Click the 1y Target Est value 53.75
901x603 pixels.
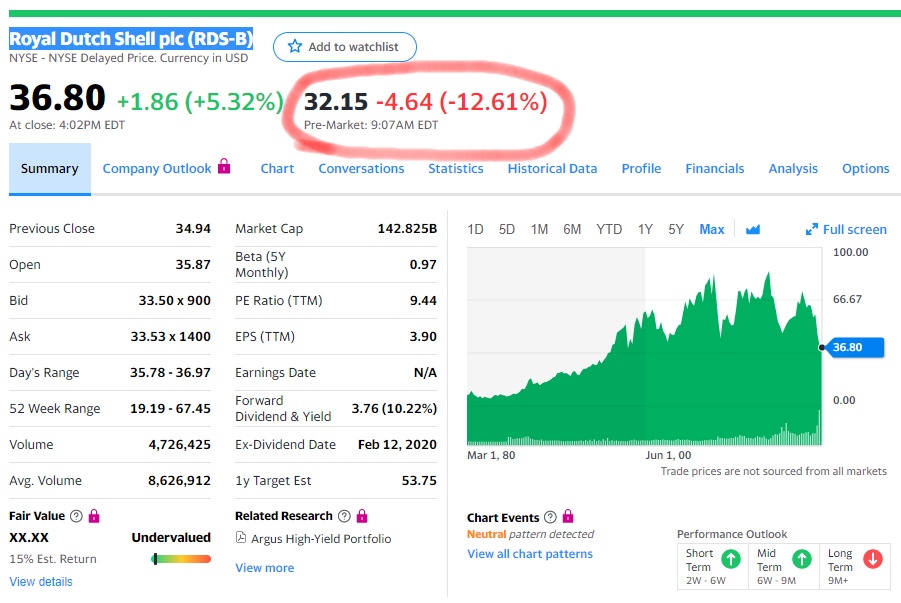tap(419, 481)
